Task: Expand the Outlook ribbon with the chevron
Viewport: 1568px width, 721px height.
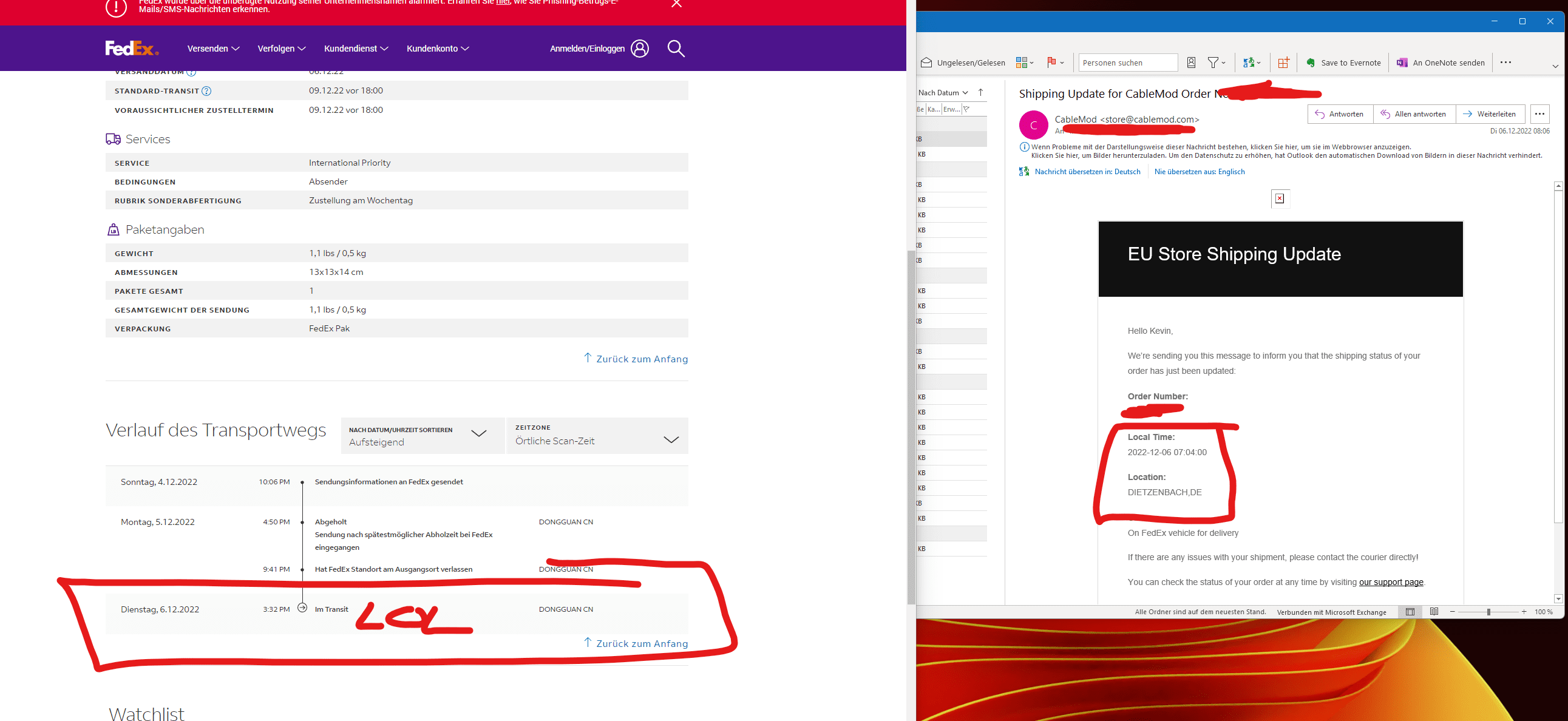Action: pyautogui.click(x=1555, y=66)
